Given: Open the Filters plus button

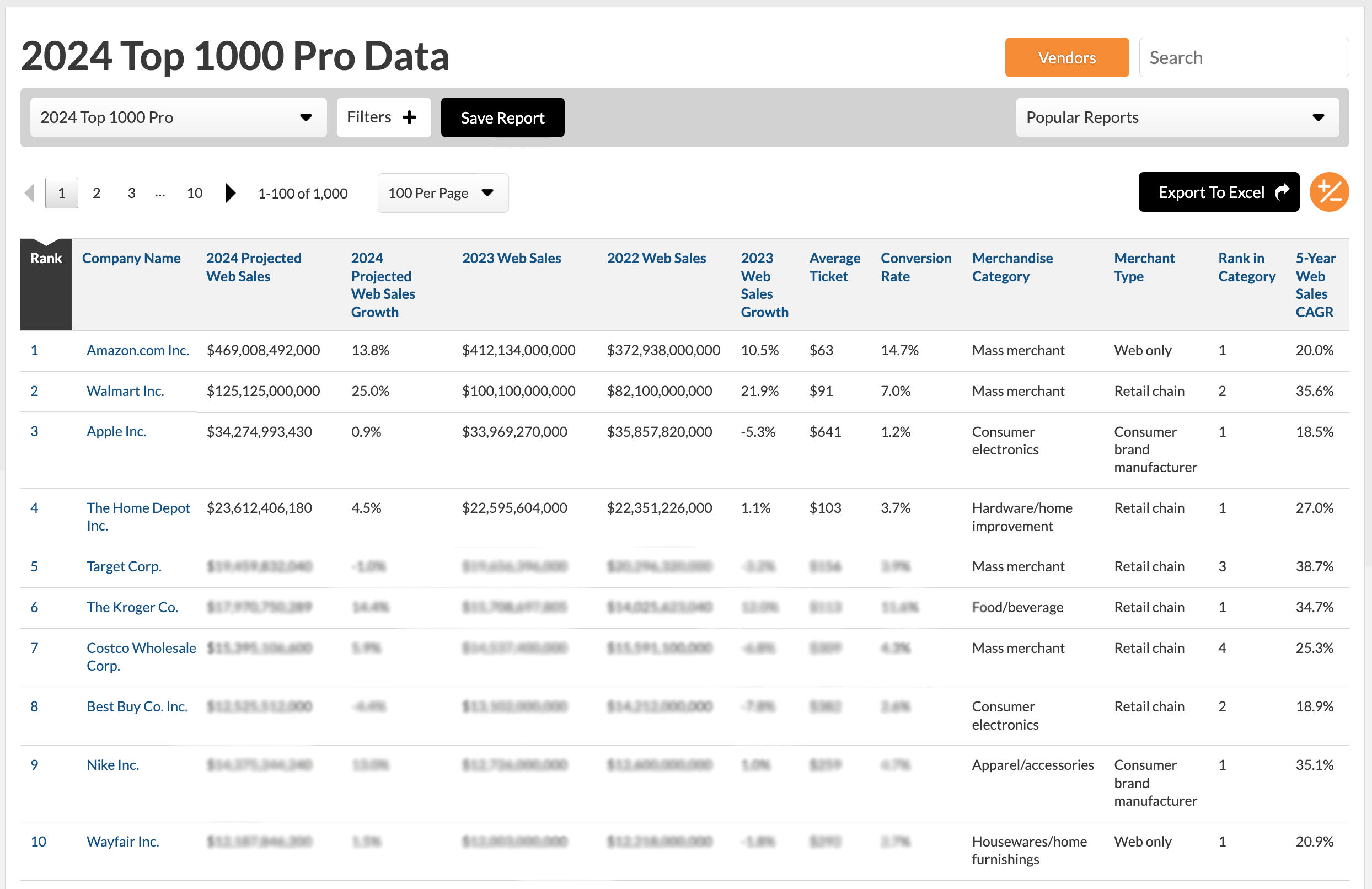Looking at the screenshot, I should click(x=383, y=117).
